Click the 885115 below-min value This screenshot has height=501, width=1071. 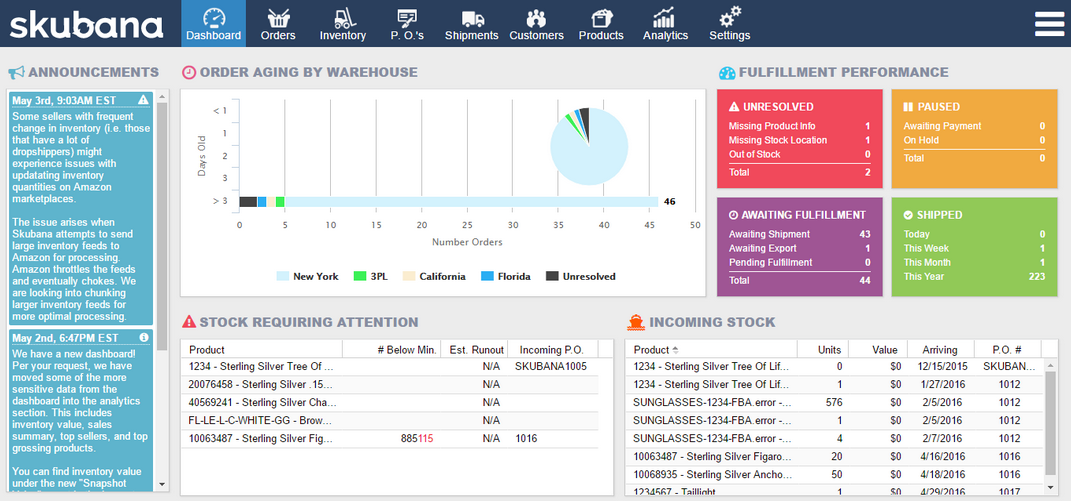tap(416, 438)
